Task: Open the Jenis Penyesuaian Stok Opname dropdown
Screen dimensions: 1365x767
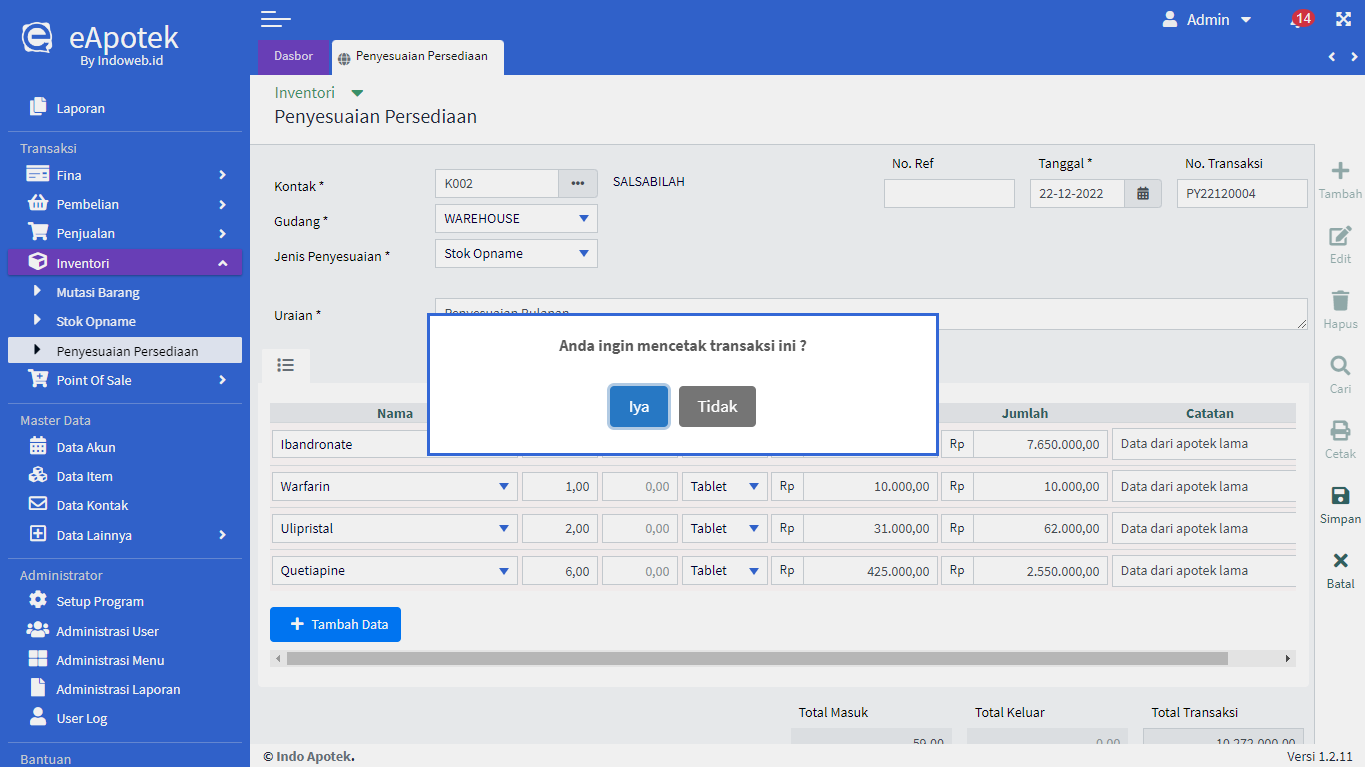Action: click(x=516, y=254)
